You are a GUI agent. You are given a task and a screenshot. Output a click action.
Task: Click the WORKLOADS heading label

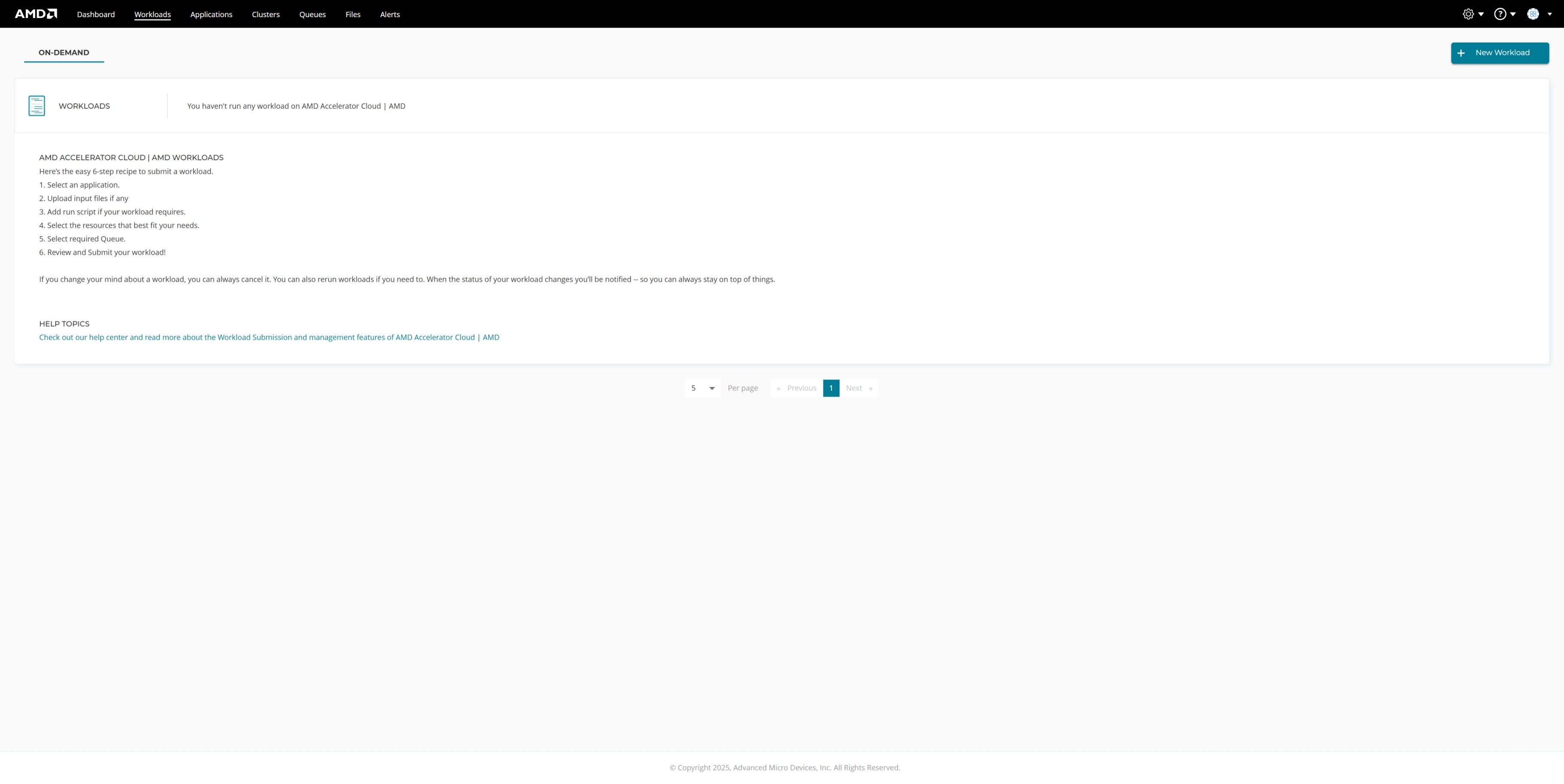(x=85, y=106)
